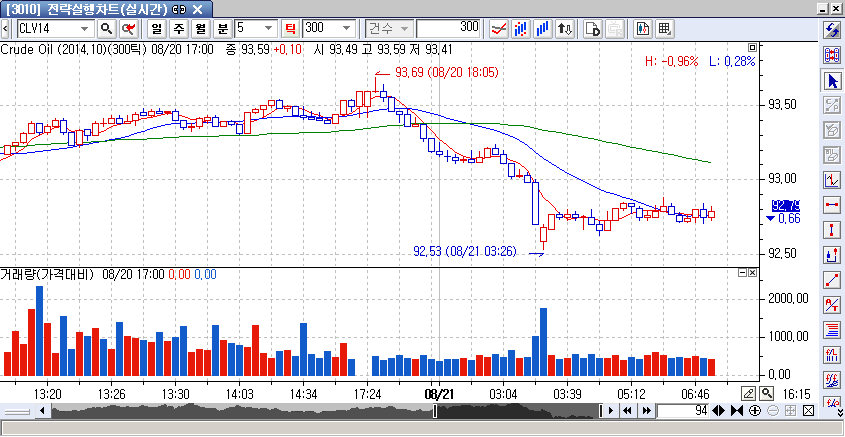Toggle the 주 (weekly) period button
Image resolution: width=845 pixels, height=437 pixels.
coord(179,28)
